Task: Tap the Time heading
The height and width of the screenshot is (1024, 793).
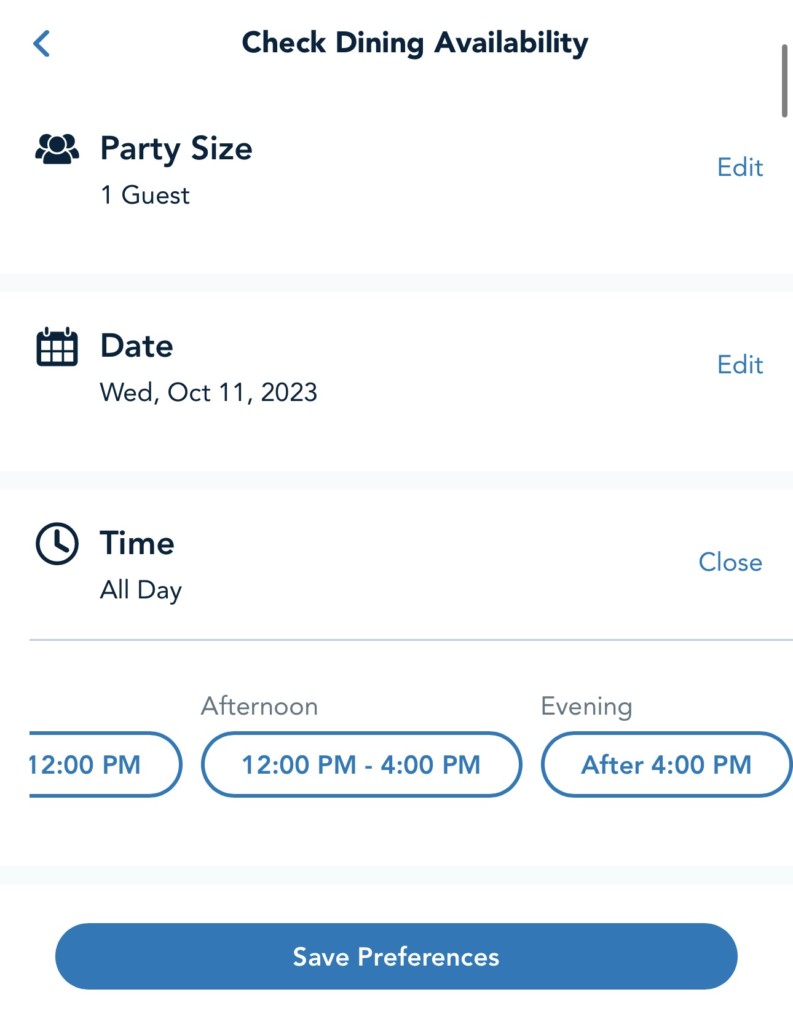Action: [137, 543]
